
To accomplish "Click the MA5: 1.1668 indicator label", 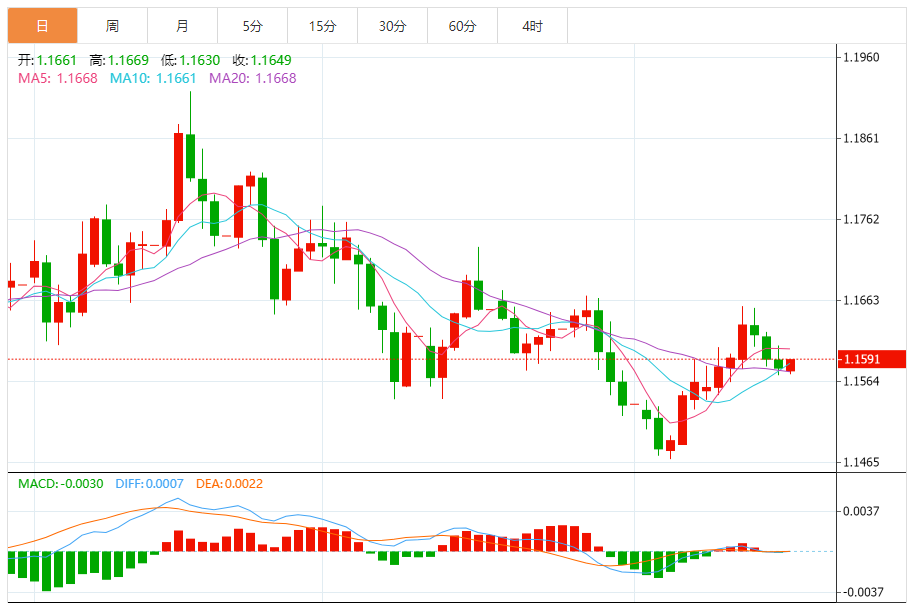I will [x=58, y=78].
